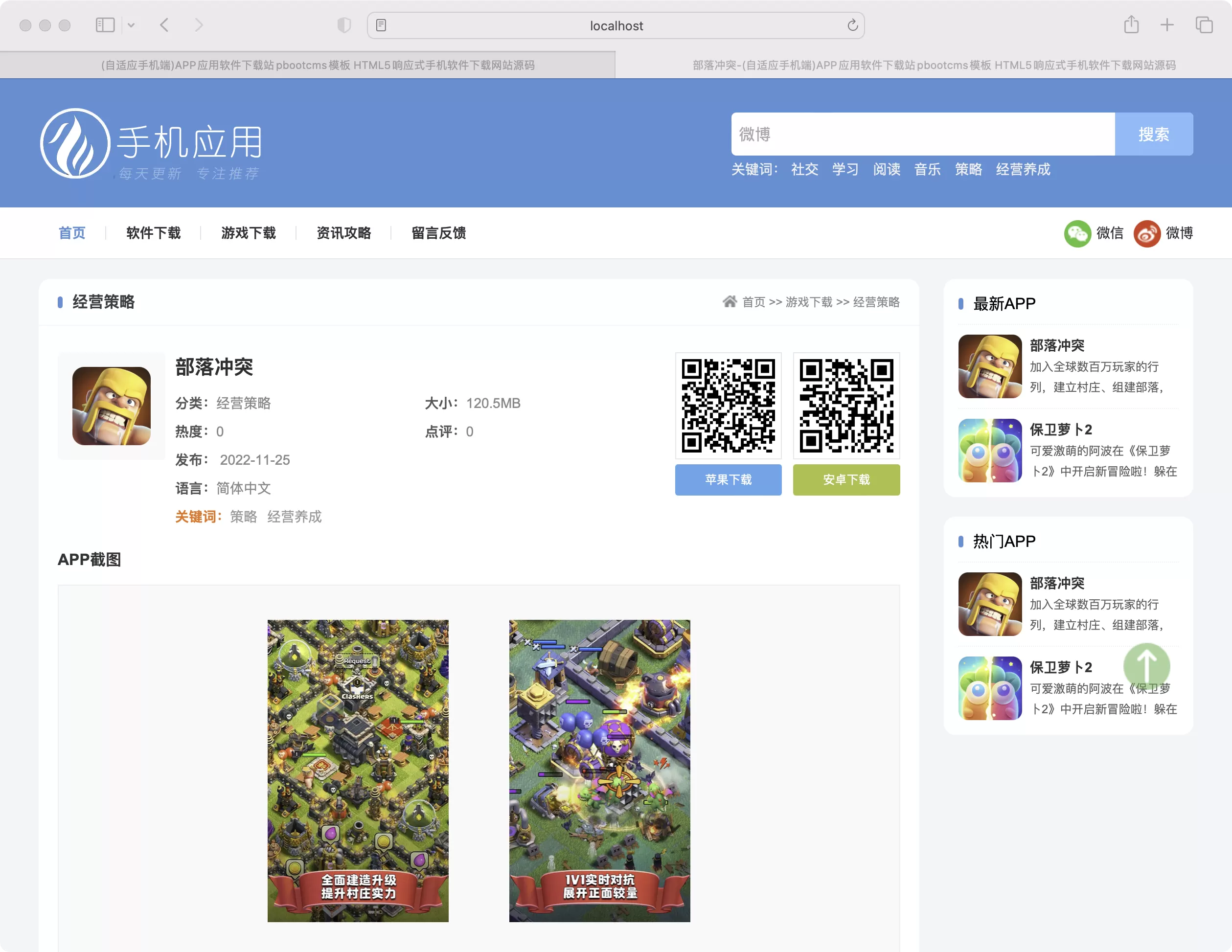Reload the page with the refresh icon
The height and width of the screenshot is (952, 1232).
click(x=852, y=25)
